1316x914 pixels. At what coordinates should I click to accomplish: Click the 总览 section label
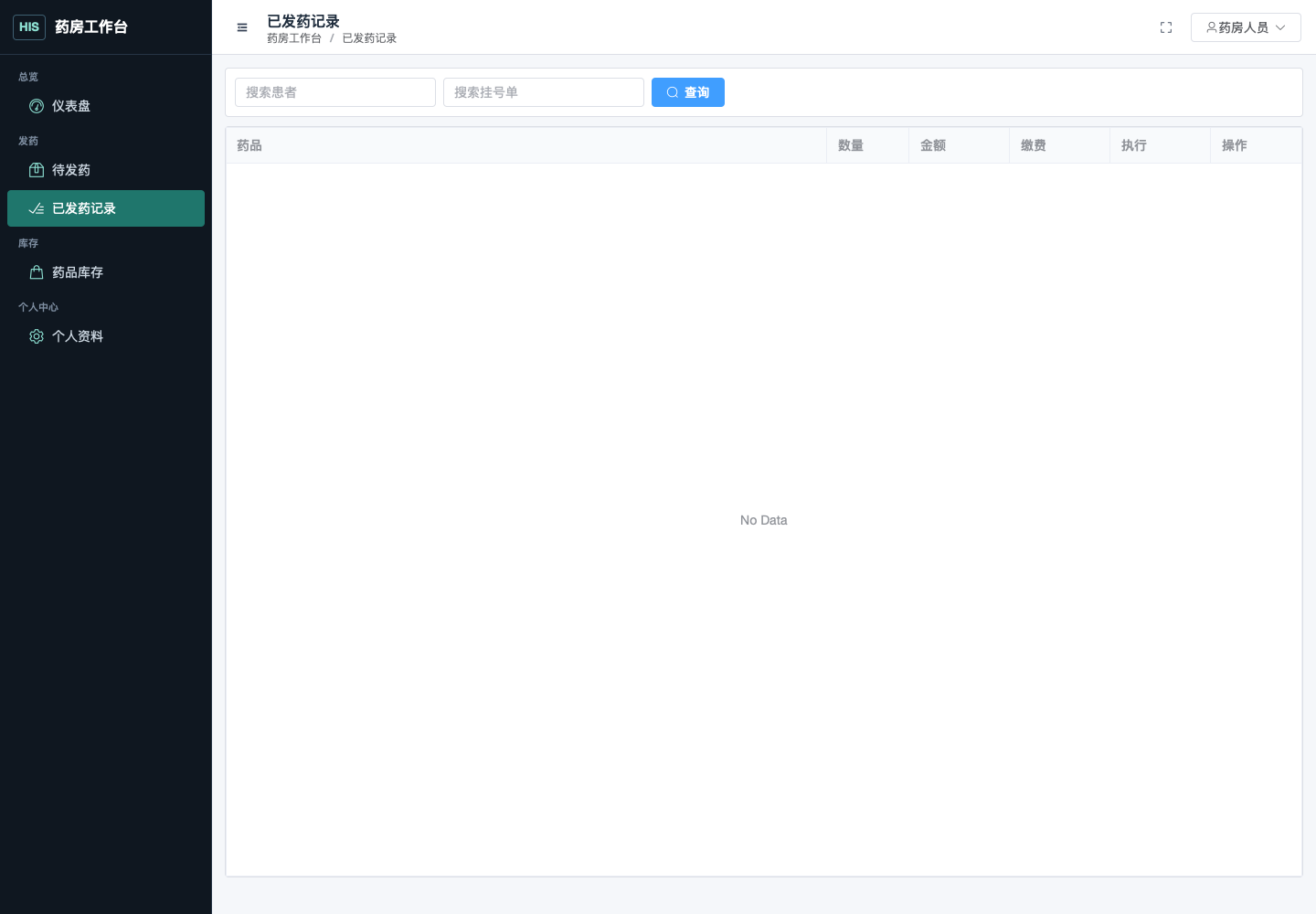(28, 77)
